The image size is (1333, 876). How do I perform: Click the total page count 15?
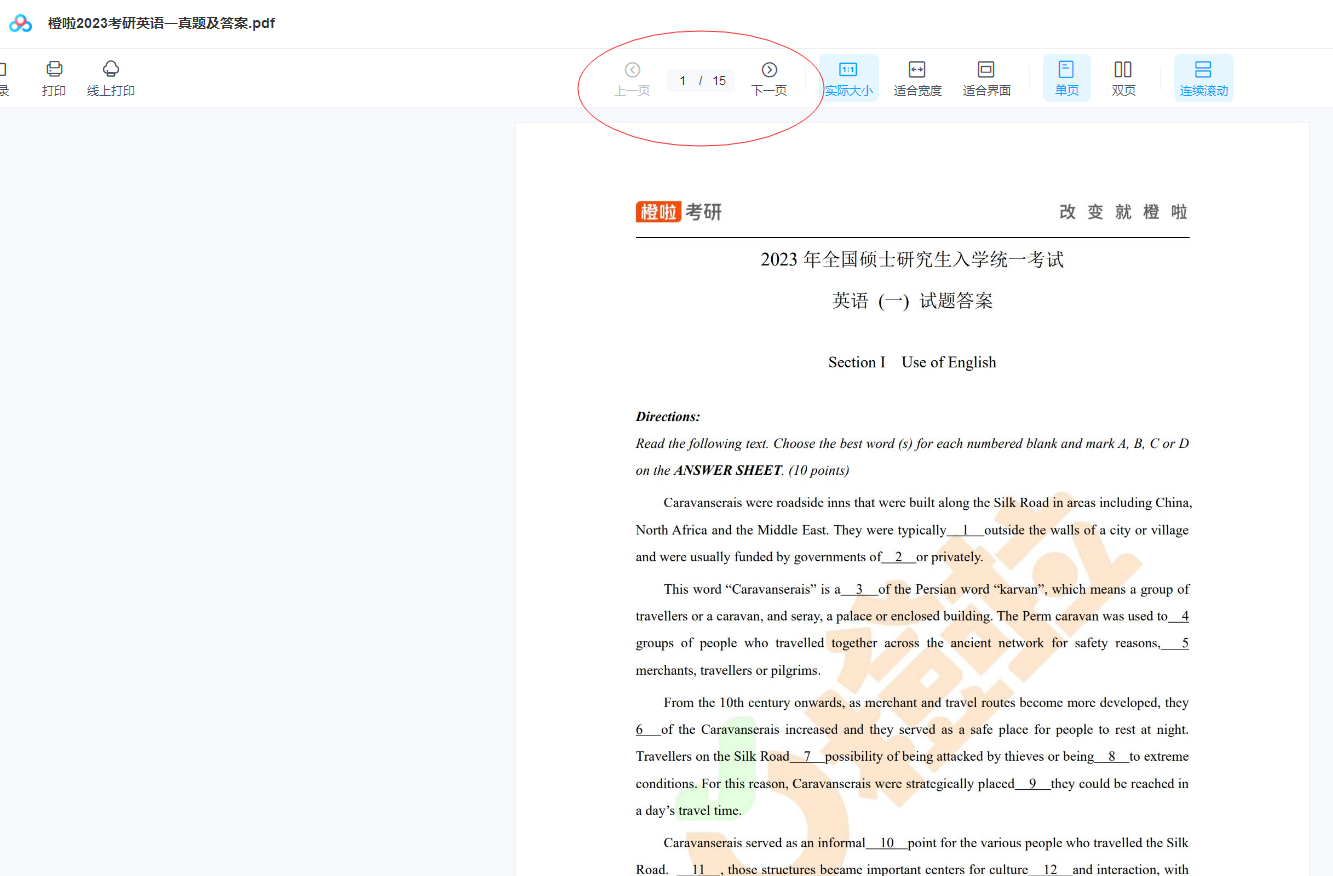(719, 81)
